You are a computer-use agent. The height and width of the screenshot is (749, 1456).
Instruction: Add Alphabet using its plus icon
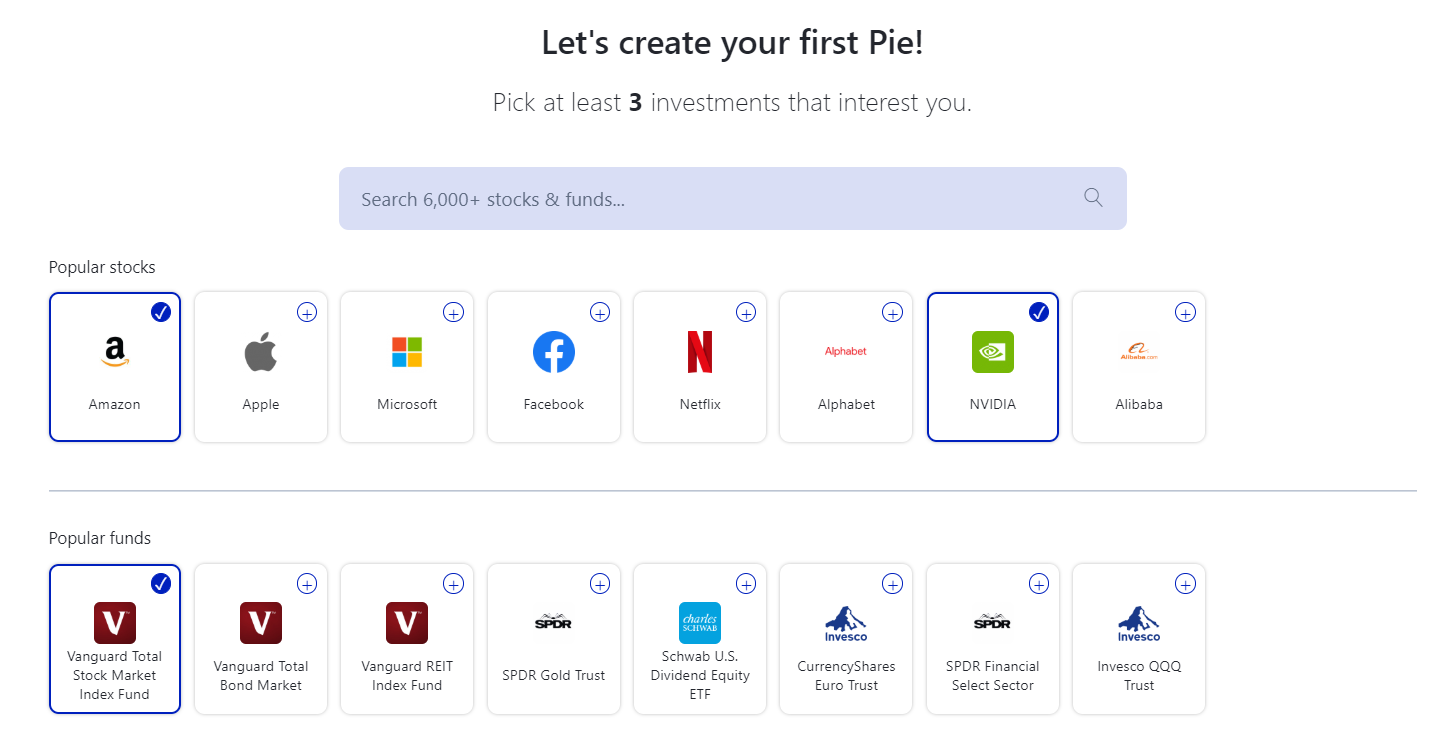coord(893,312)
